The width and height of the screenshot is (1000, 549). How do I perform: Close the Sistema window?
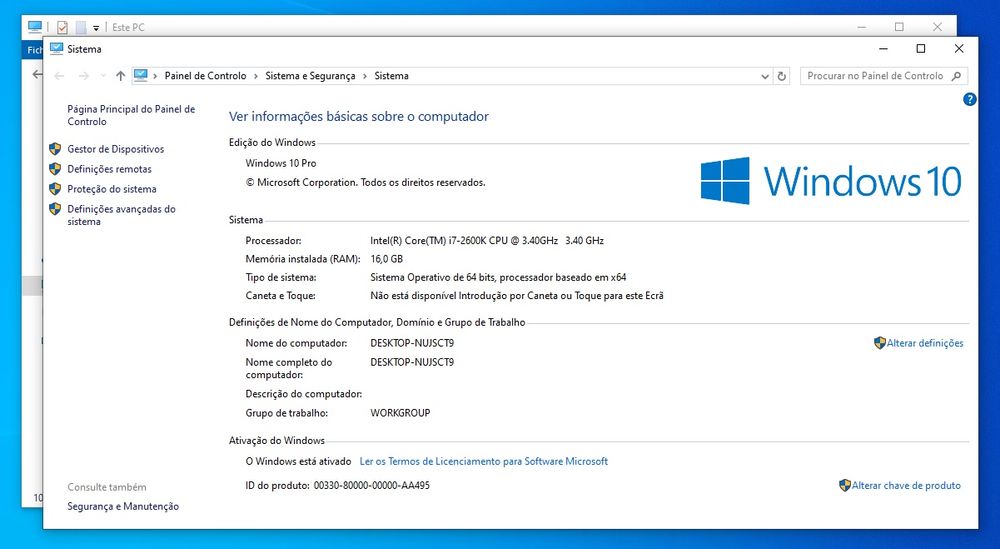click(959, 48)
